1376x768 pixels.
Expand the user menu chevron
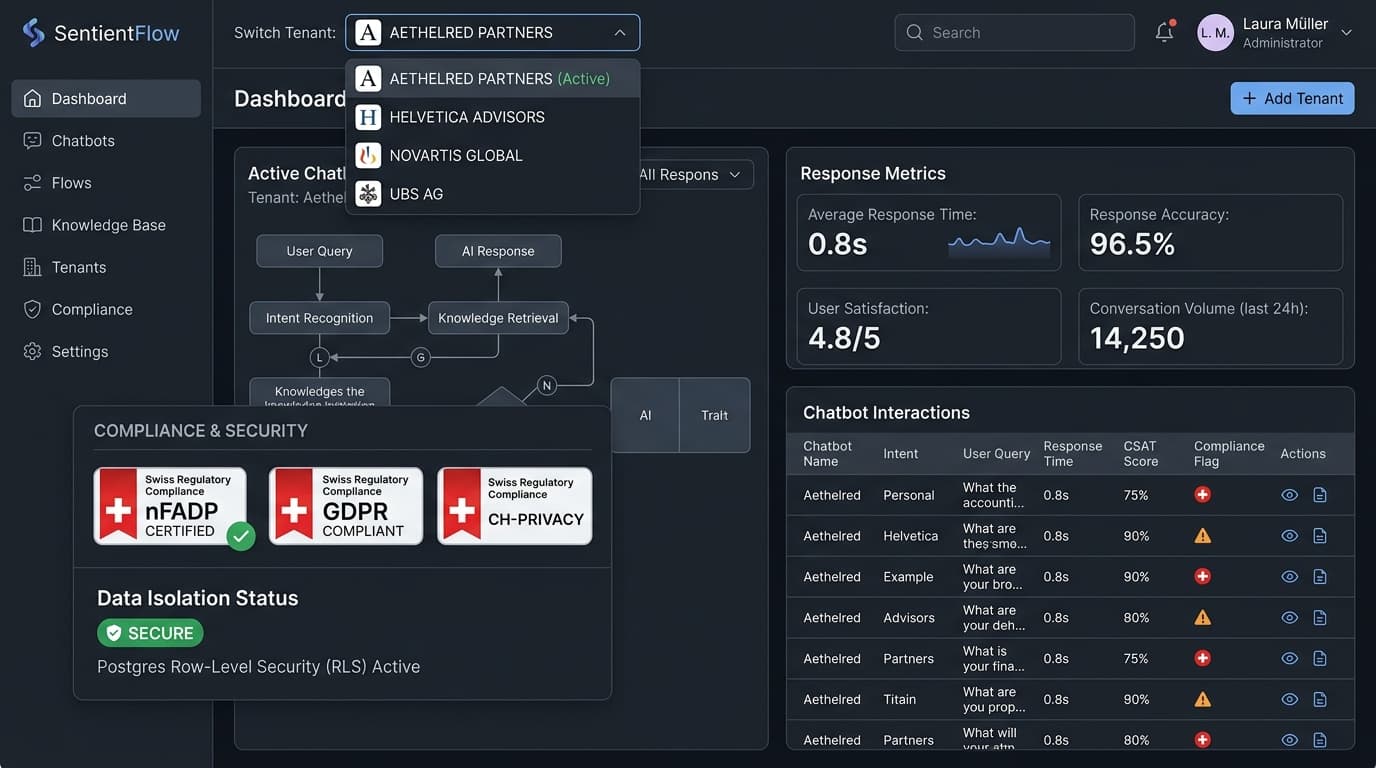[x=1346, y=33]
